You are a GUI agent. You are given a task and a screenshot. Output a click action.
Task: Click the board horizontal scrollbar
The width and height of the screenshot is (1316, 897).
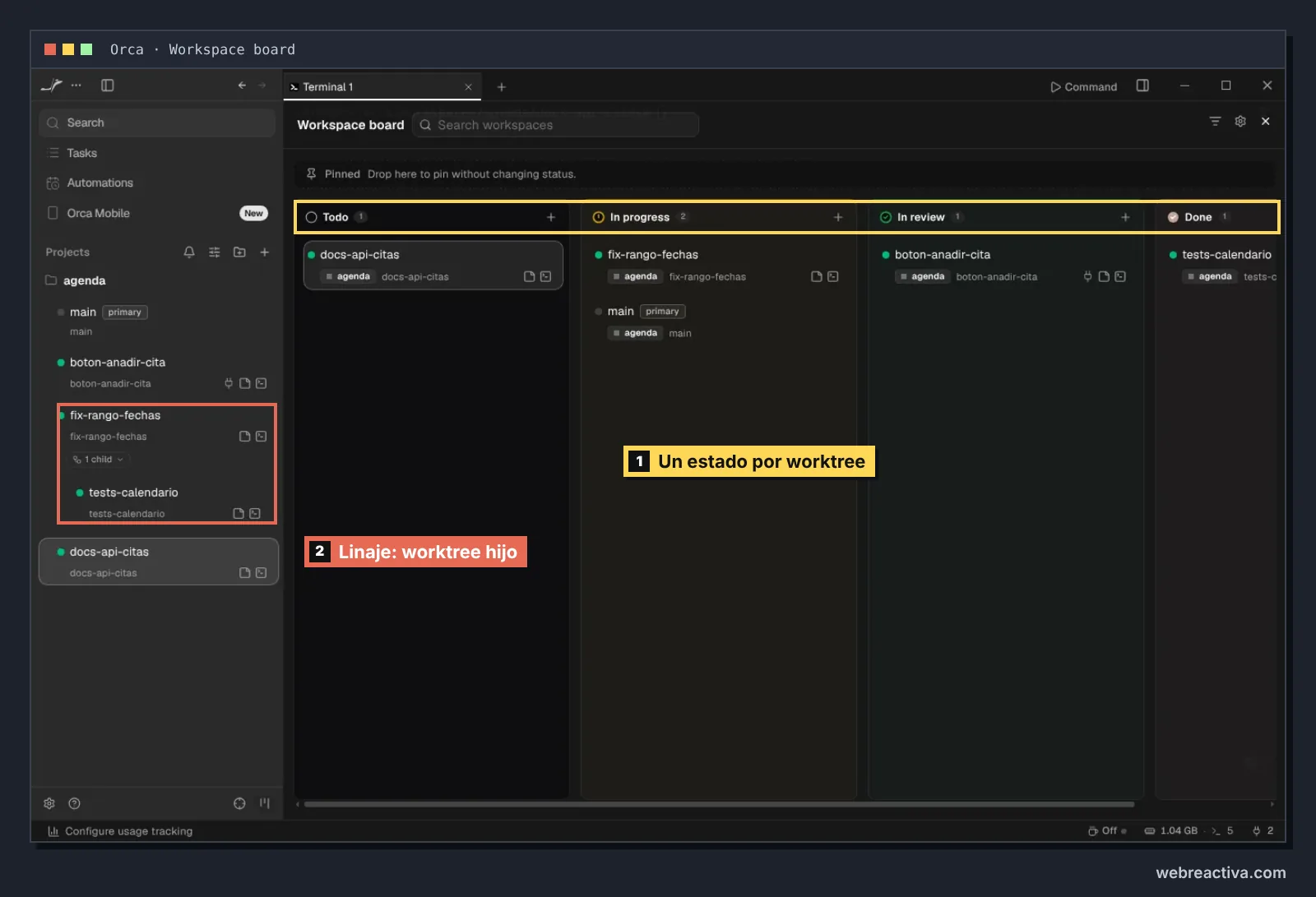coord(719,804)
